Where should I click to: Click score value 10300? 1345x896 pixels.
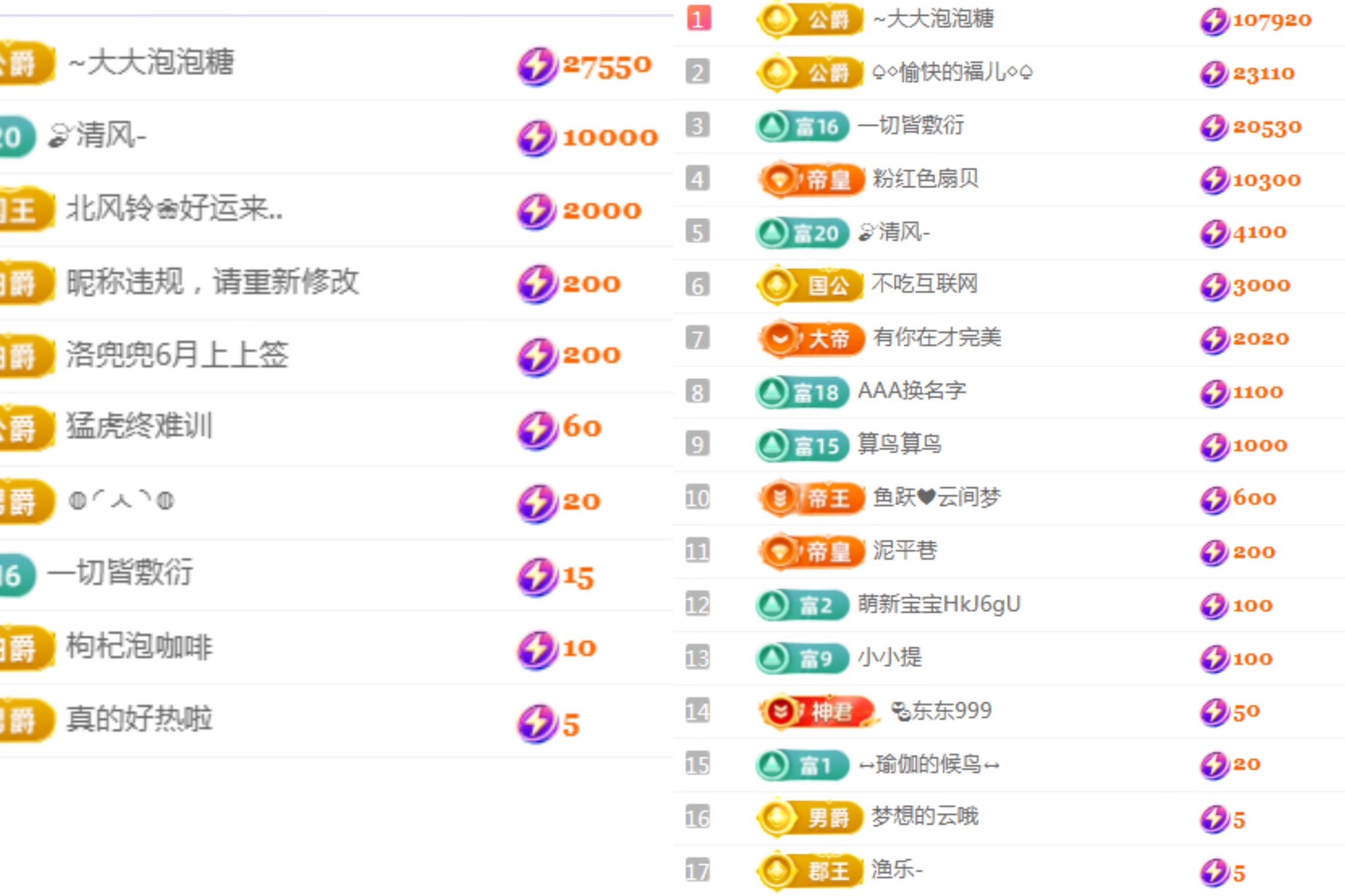[1267, 180]
